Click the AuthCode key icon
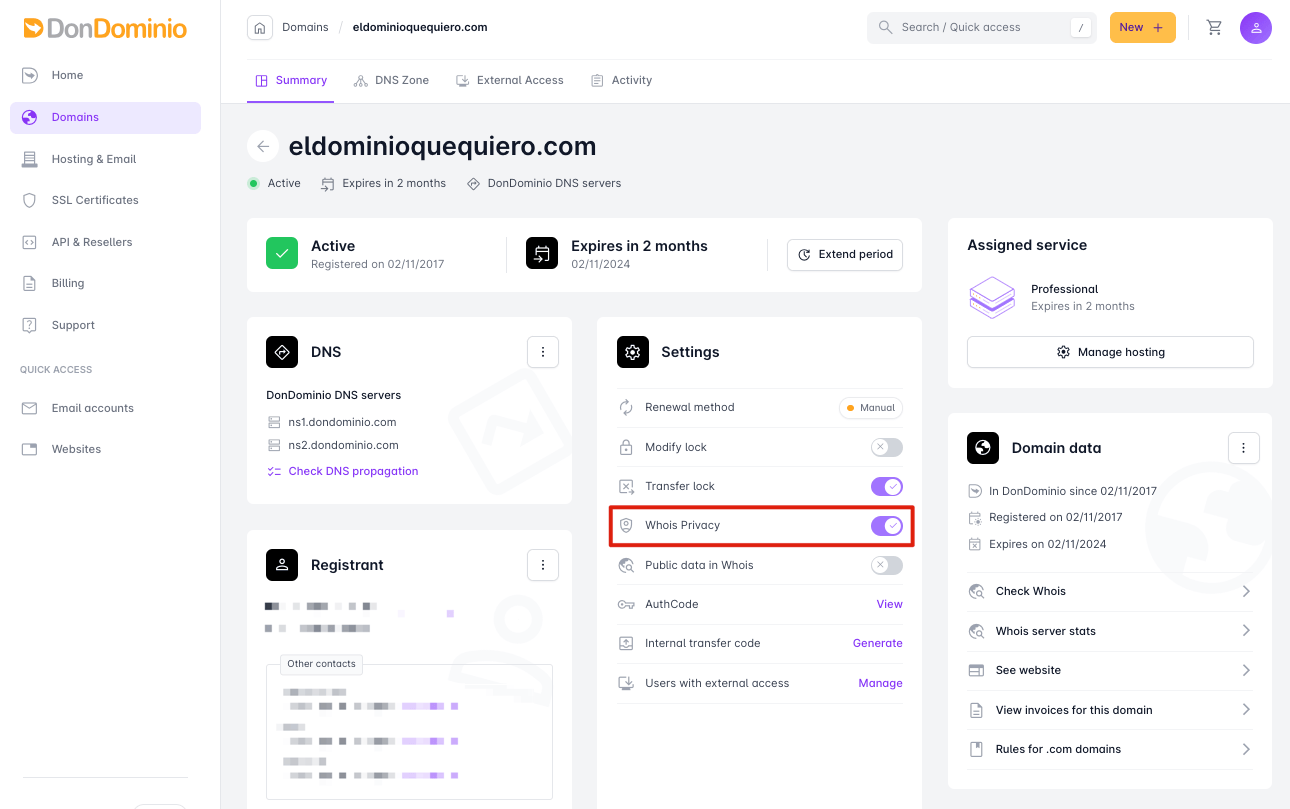1290x809 pixels. tap(626, 604)
